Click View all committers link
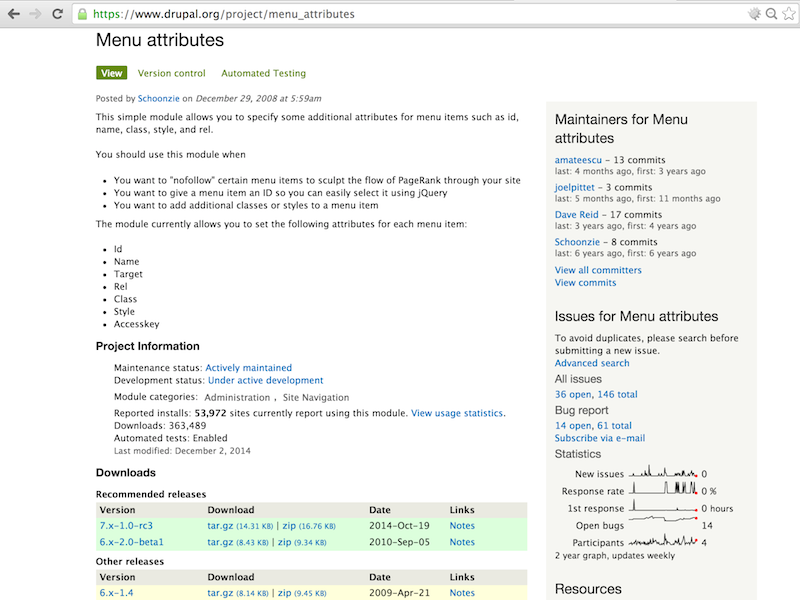The width and height of the screenshot is (800, 600). (x=598, y=270)
